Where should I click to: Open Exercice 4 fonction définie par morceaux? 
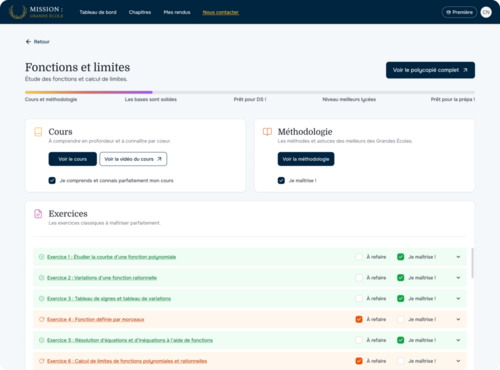click(96, 319)
